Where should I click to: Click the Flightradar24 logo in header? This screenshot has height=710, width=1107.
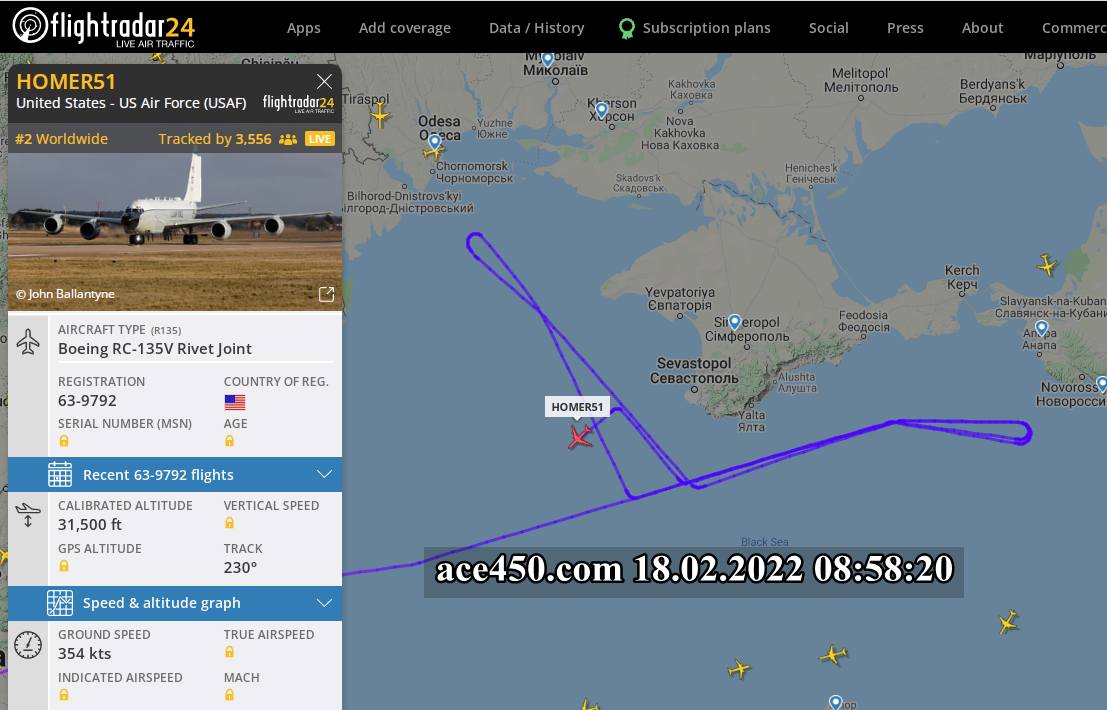pos(103,27)
